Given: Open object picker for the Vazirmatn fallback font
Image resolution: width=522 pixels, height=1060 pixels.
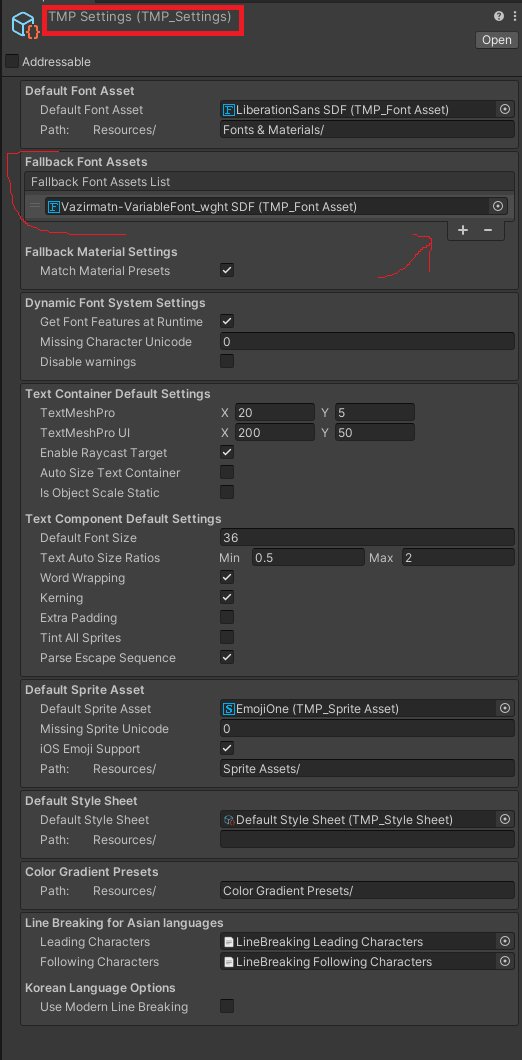Looking at the screenshot, I should pyautogui.click(x=498, y=206).
